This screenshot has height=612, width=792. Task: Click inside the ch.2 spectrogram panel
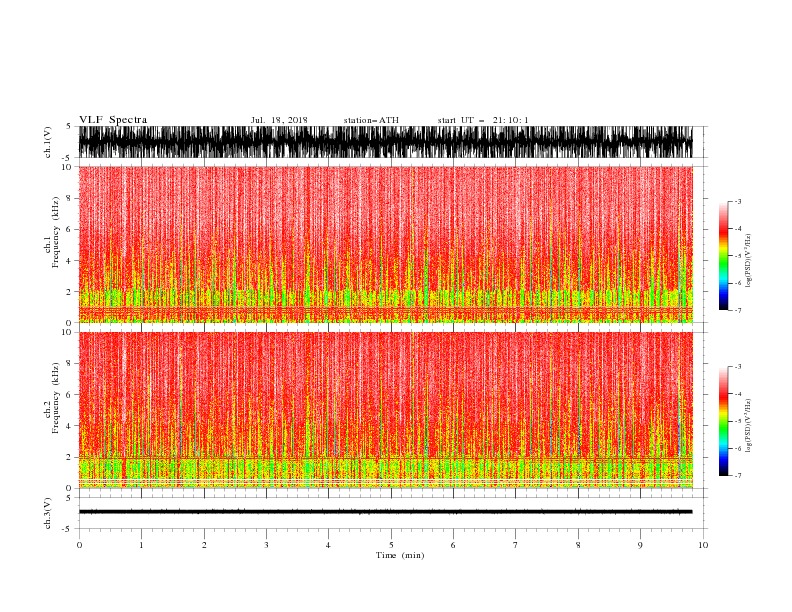pos(385,410)
